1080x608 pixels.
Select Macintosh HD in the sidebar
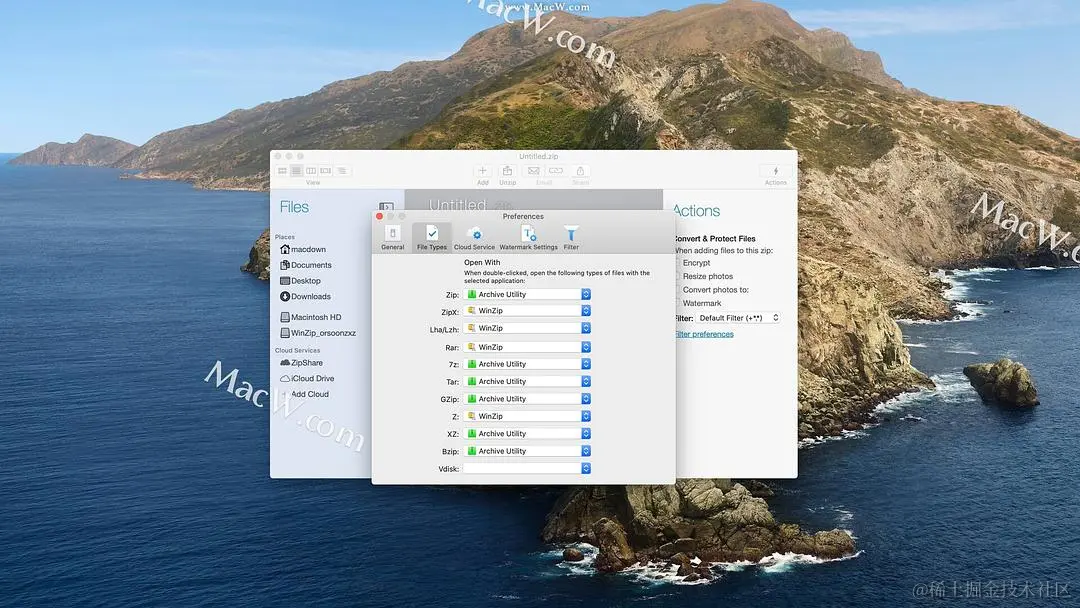tap(311, 317)
